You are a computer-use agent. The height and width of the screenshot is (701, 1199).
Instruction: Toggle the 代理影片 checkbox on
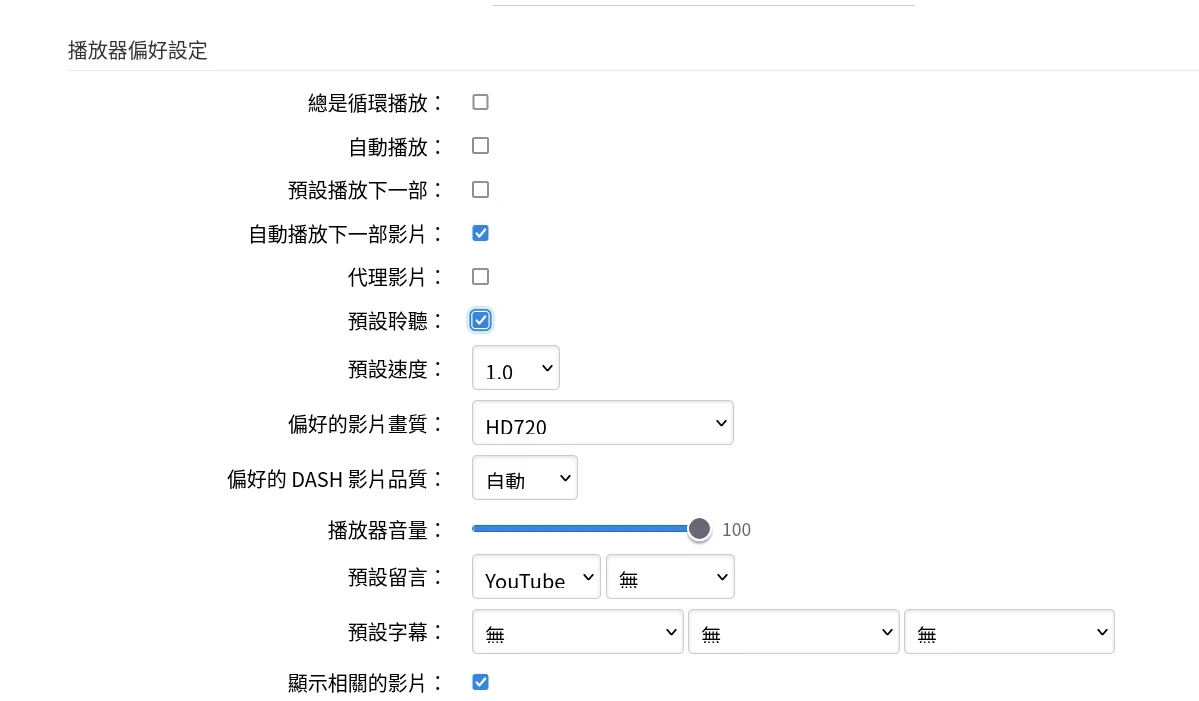(480, 277)
